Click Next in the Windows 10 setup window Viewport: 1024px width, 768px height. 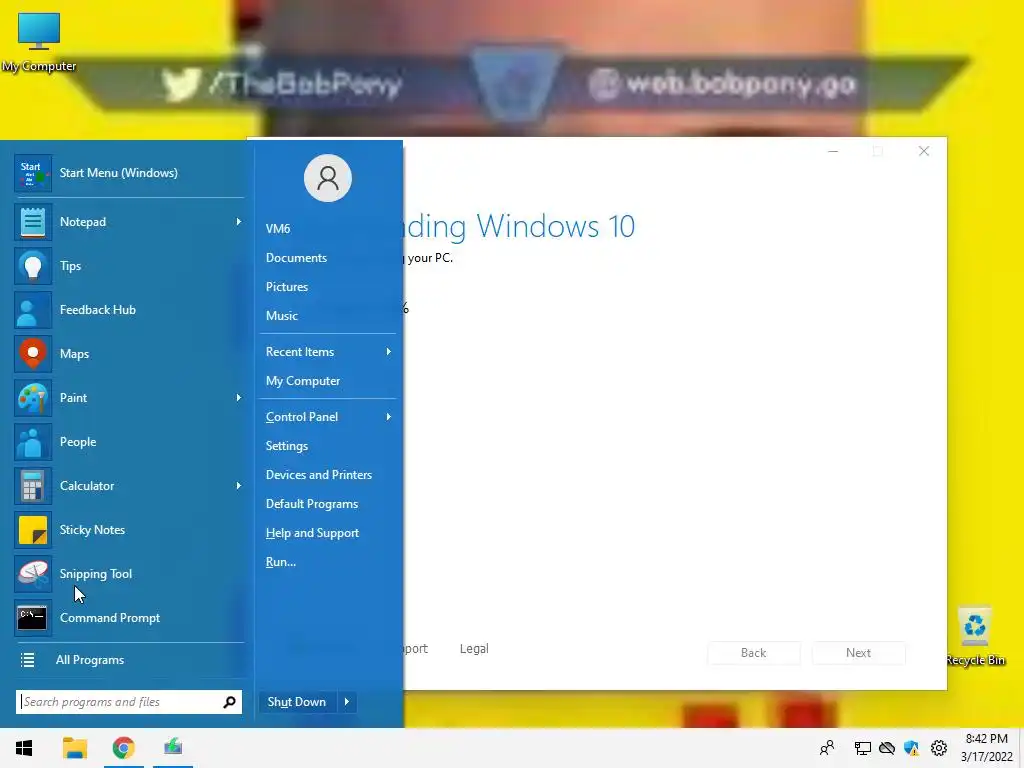(x=858, y=653)
